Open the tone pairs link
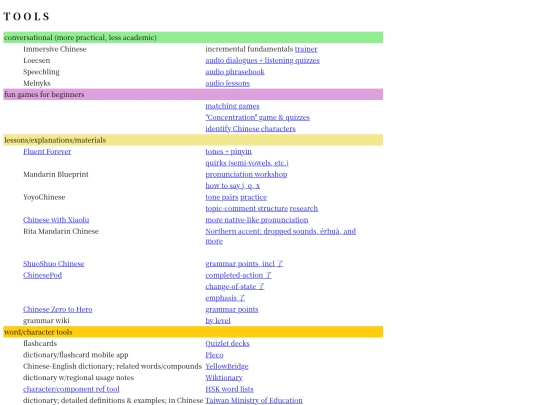This screenshot has height=405, width=540. [222, 197]
